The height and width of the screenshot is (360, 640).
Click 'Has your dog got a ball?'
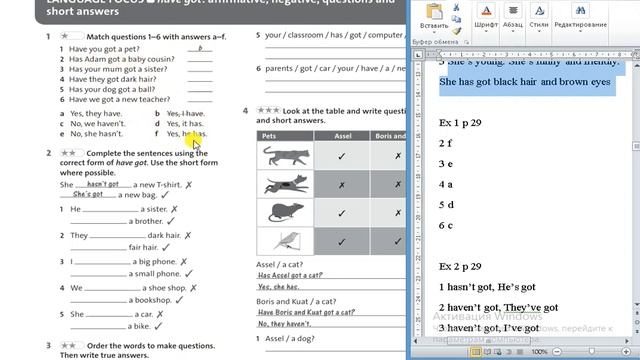112,89
